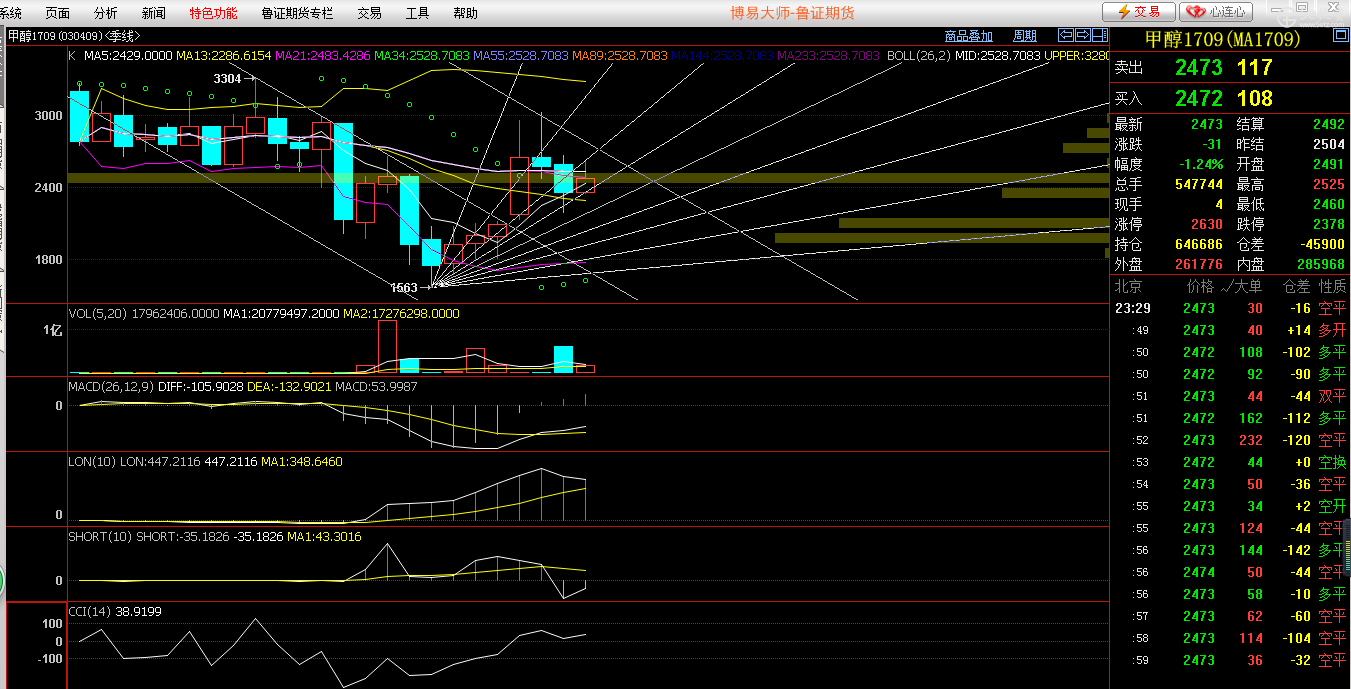This screenshot has width=1351, height=689.
Task: Click the 总手 value 547744
Action: pos(1197,184)
